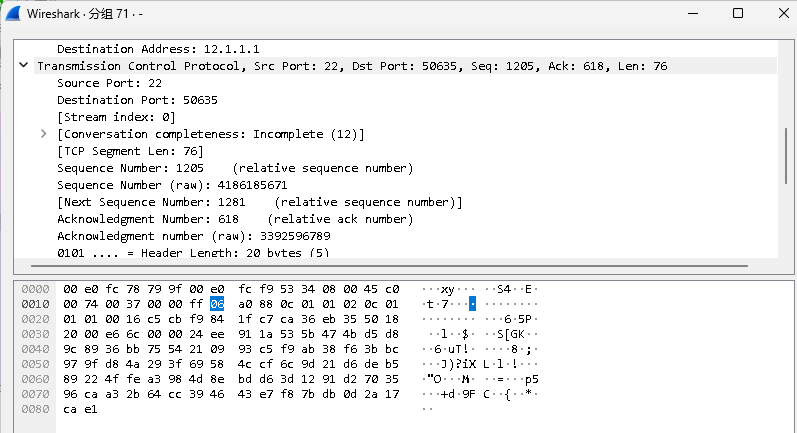Click hex offset 0030 in bytes pane
The height and width of the screenshot is (433, 797).
[x=35, y=334]
